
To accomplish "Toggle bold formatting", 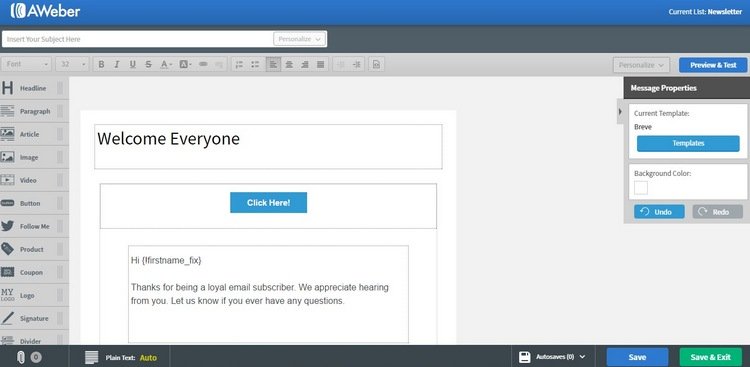I will pyautogui.click(x=101, y=65).
